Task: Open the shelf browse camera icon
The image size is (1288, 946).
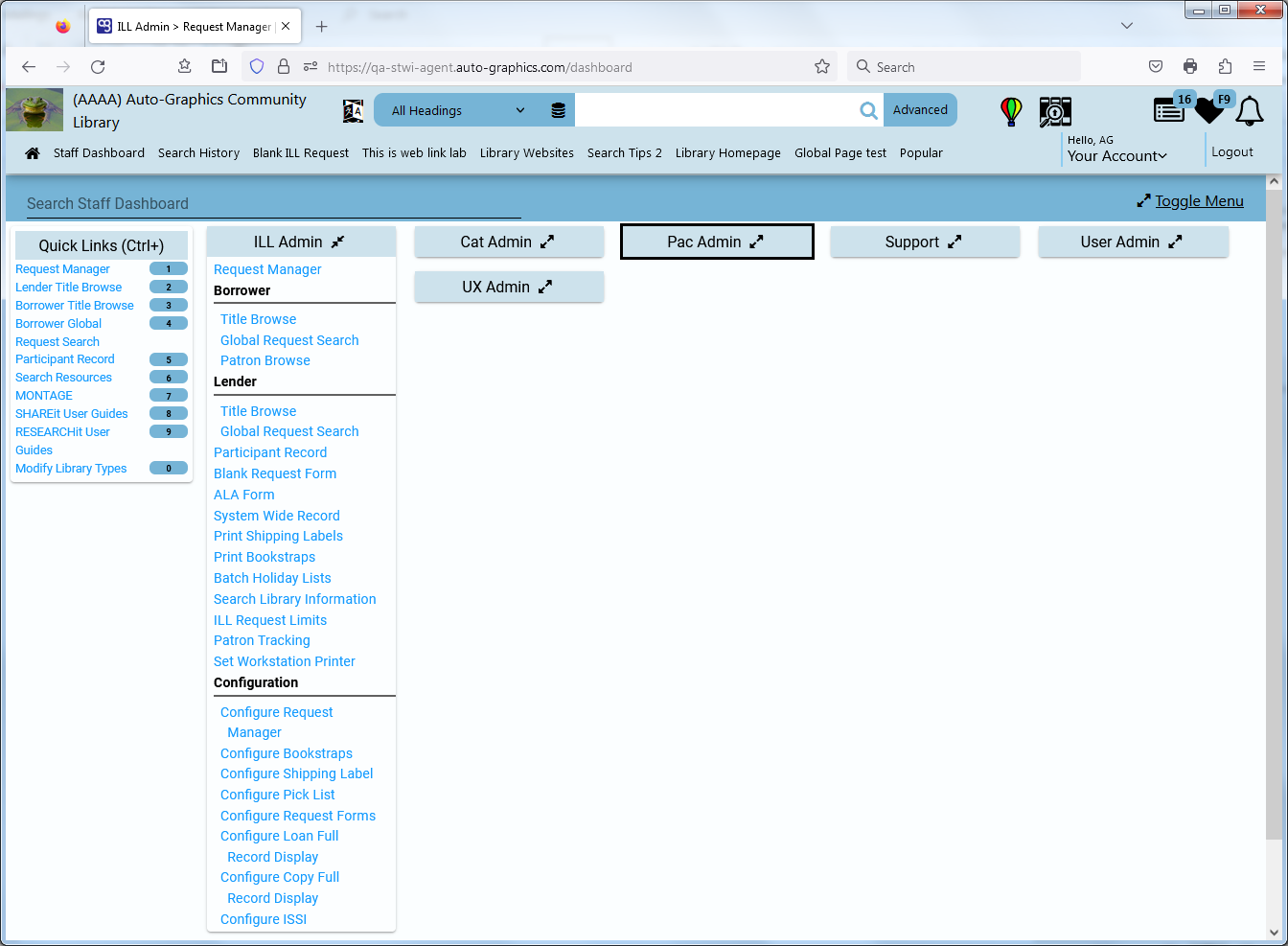Action: click(x=1055, y=111)
